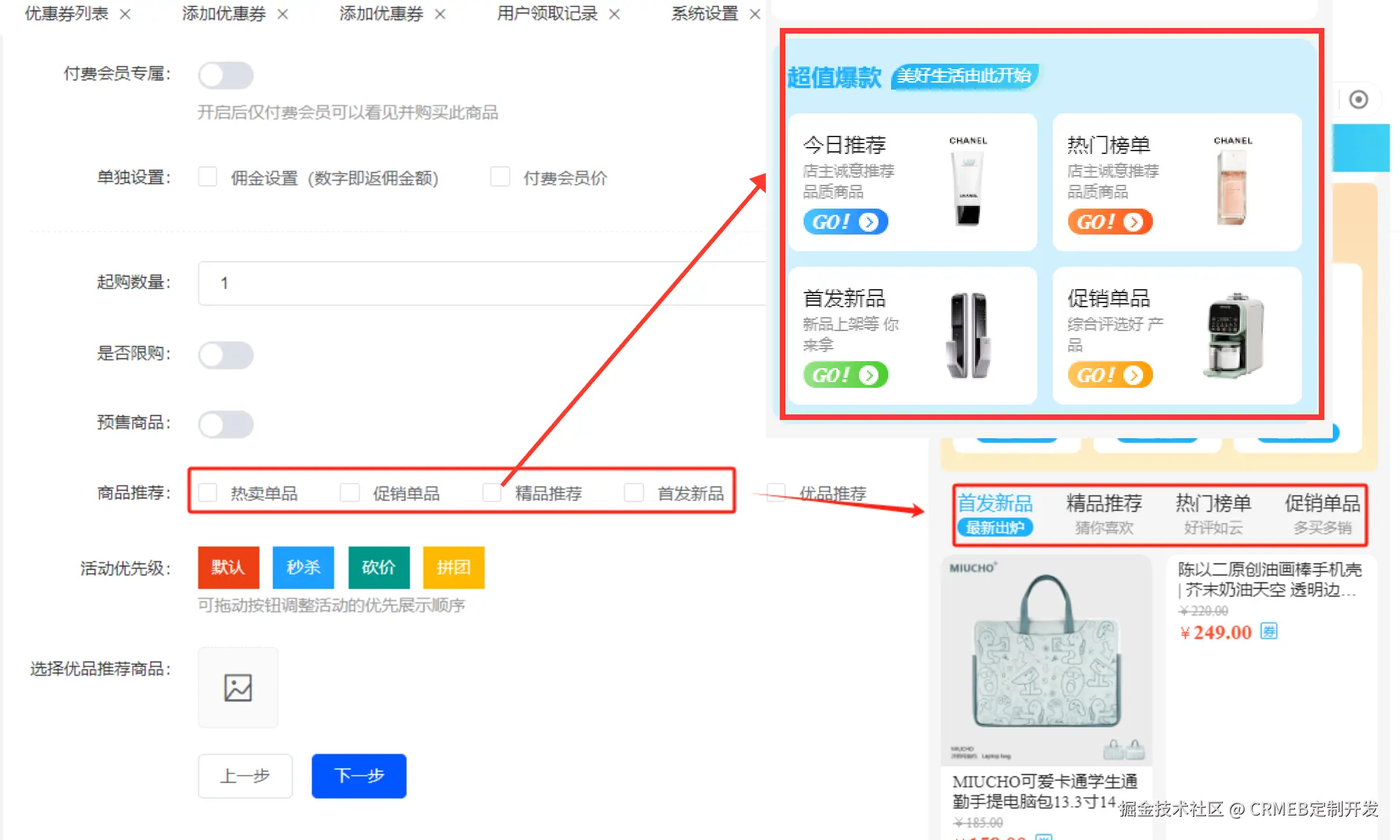Click coupon icon beside ¥249.00 price
Image resolution: width=1400 pixels, height=840 pixels.
pyautogui.click(x=1268, y=631)
